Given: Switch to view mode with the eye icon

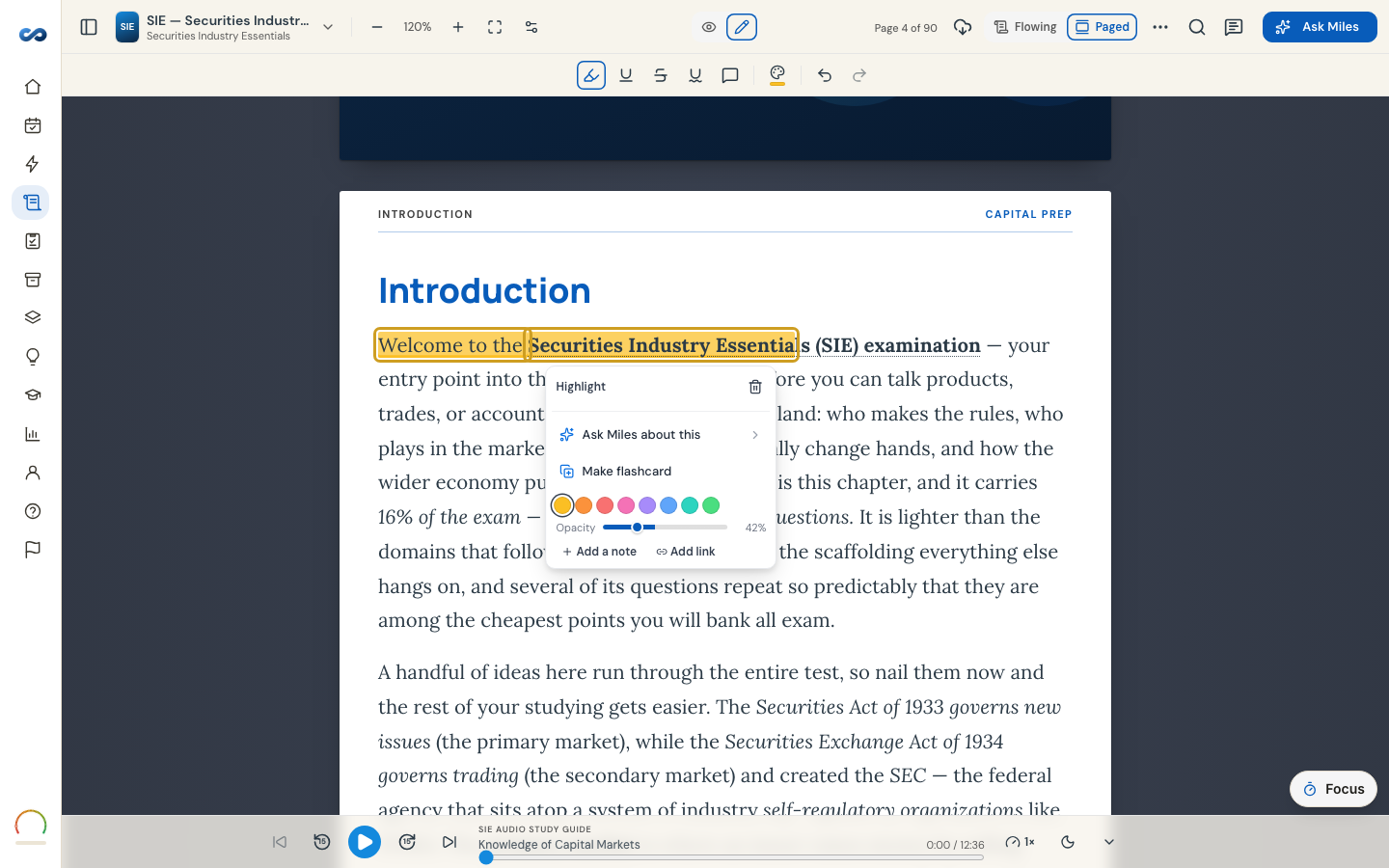Looking at the screenshot, I should [x=709, y=27].
